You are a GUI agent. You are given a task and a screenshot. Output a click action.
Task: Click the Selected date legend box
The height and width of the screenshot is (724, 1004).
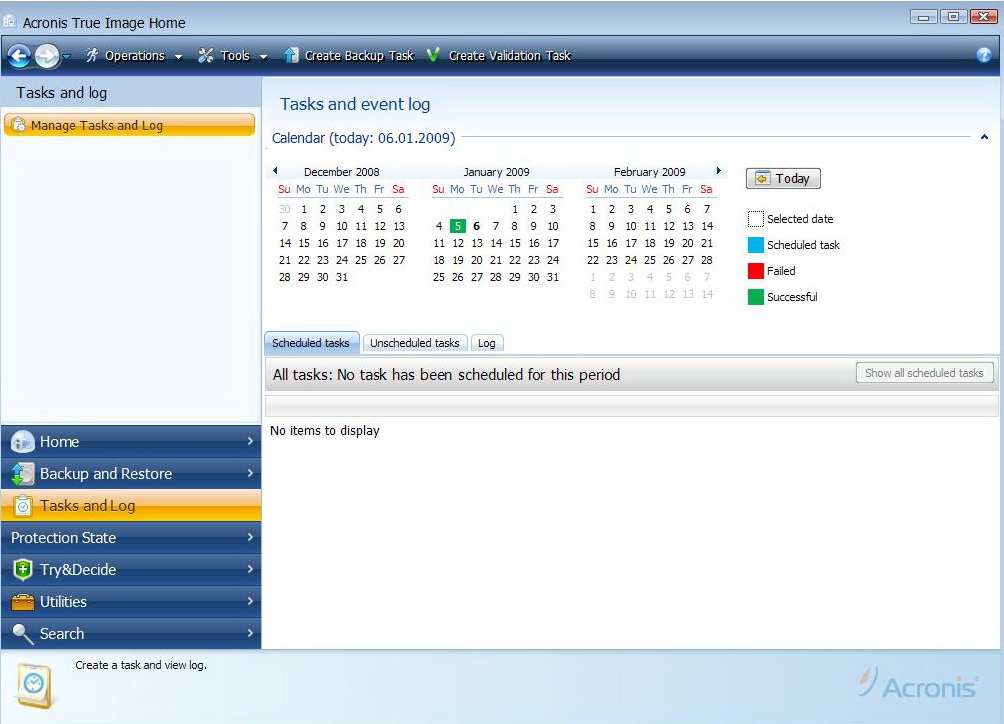click(756, 219)
